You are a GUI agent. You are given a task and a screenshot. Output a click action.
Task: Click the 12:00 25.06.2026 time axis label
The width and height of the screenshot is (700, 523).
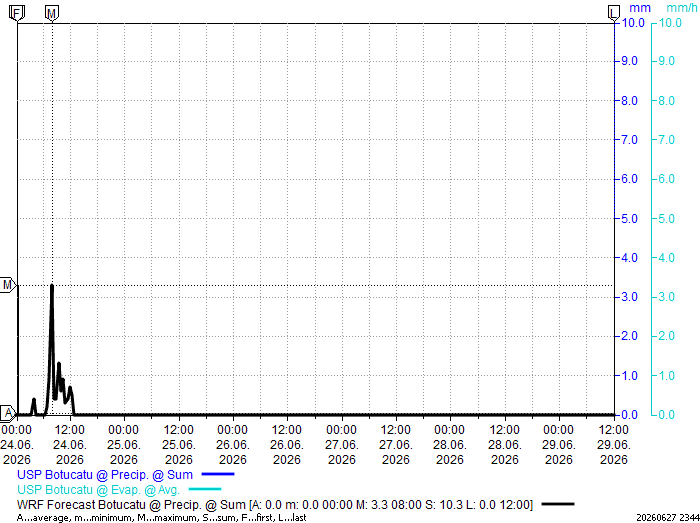[179, 444]
